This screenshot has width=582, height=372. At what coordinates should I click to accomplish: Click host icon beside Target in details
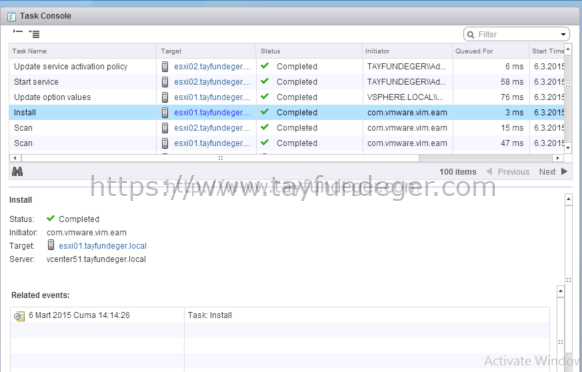point(51,245)
